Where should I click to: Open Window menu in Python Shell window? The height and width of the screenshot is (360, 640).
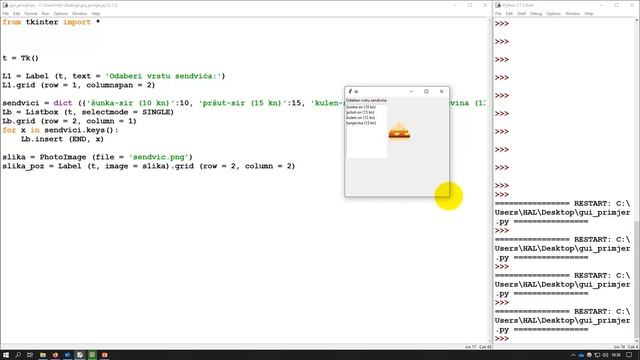click(x=572, y=13)
